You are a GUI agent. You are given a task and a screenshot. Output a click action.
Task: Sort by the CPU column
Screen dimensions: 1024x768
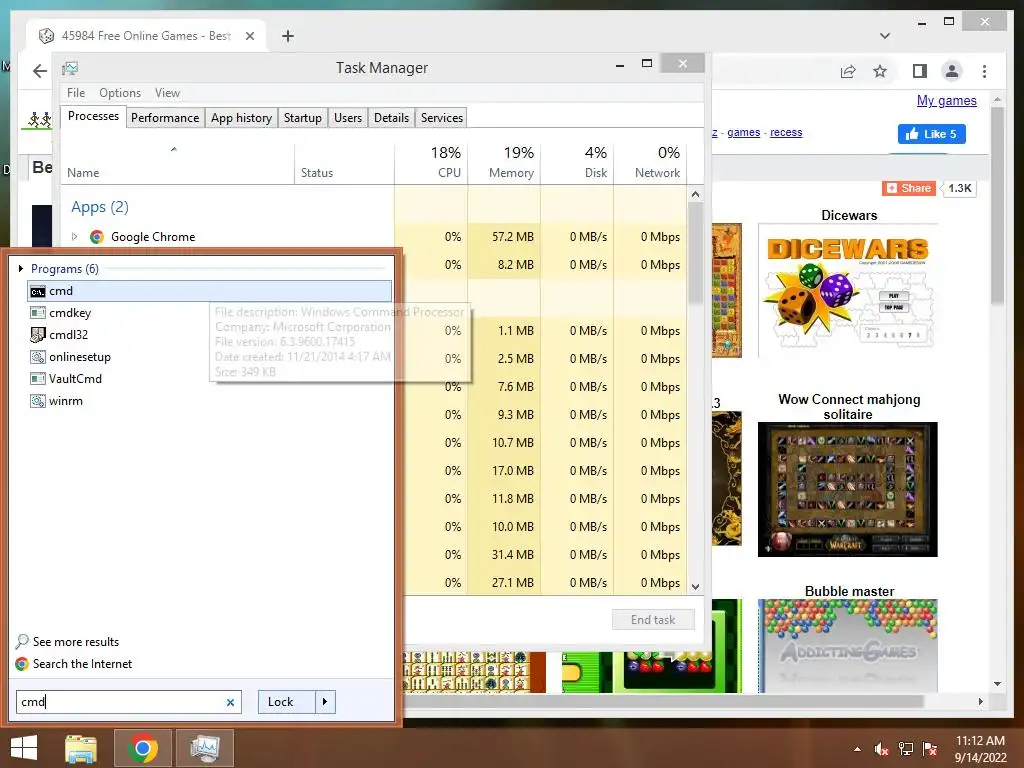pos(431,163)
